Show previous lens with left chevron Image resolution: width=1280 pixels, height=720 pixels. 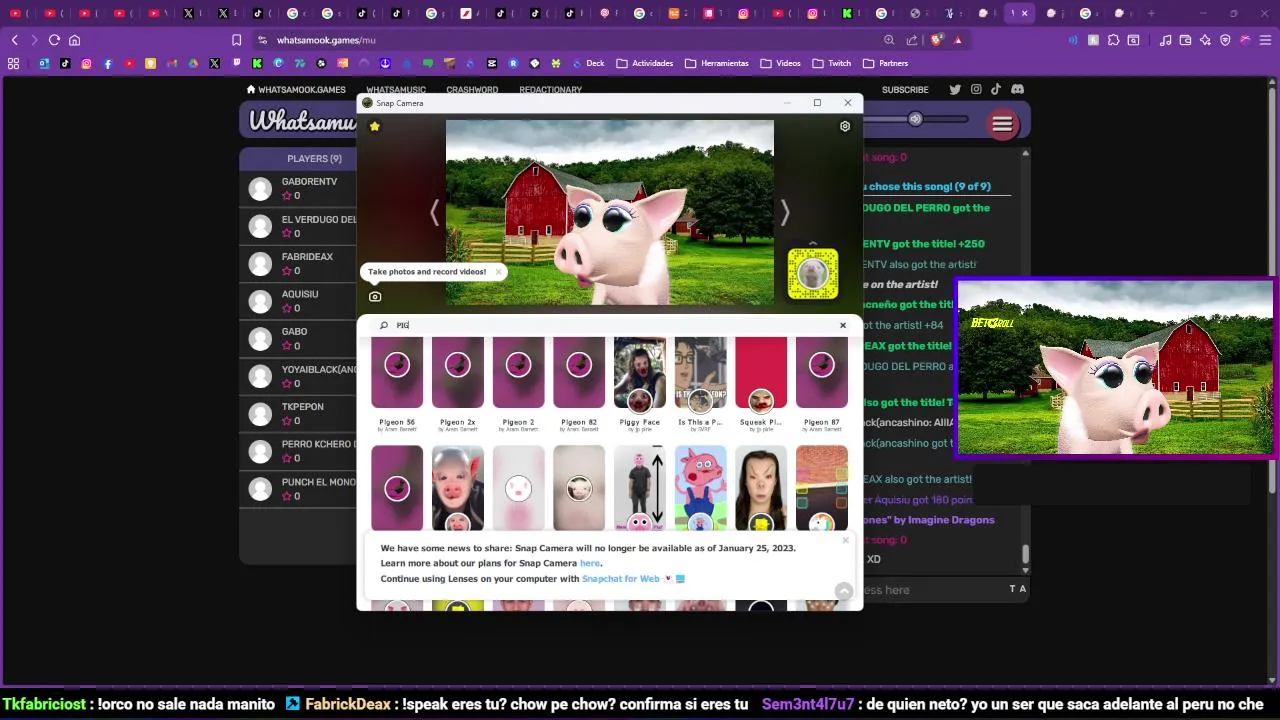coord(434,212)
